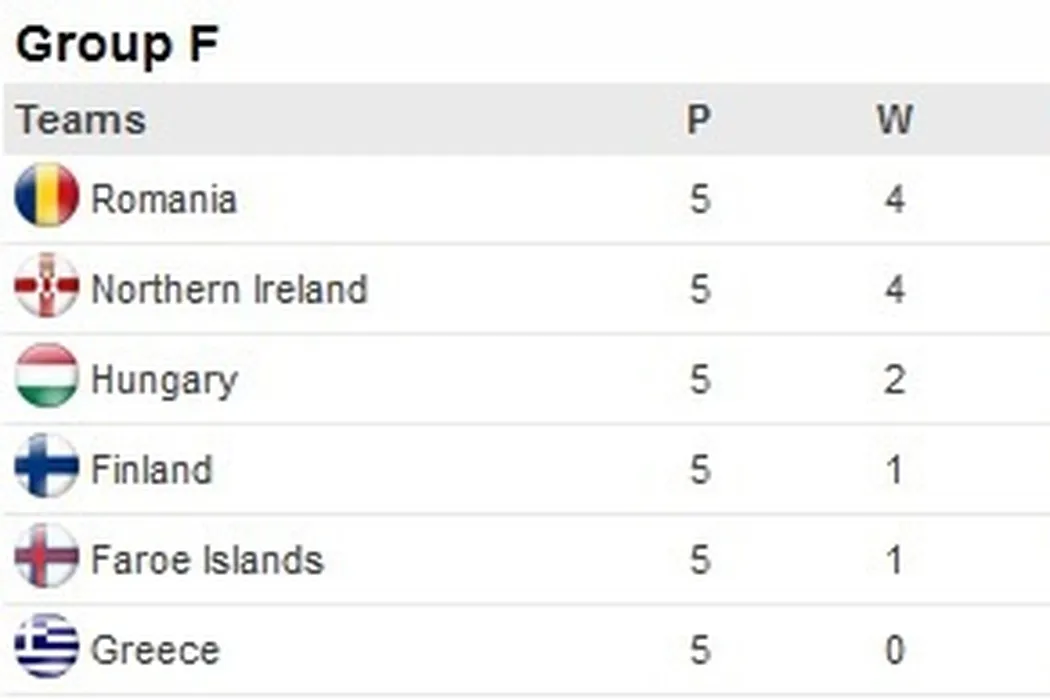The width and height of the screenshot is (1050, 700).
Task: Click the Teams column header
Action: [81, 120]
